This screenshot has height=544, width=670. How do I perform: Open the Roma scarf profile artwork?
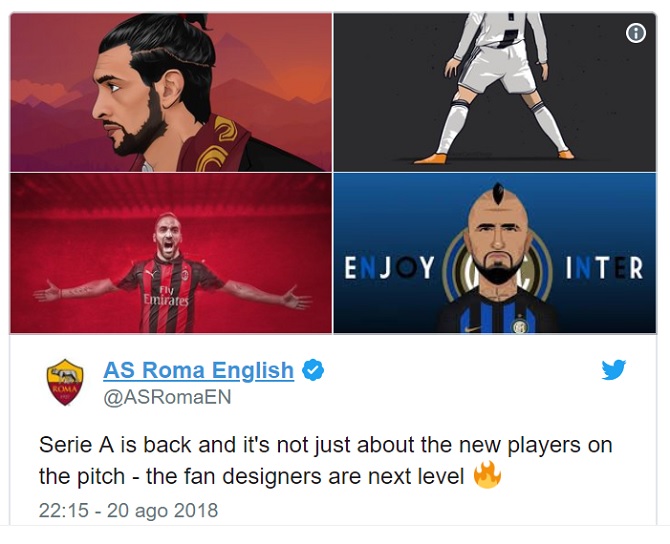[x=171, y=92]
